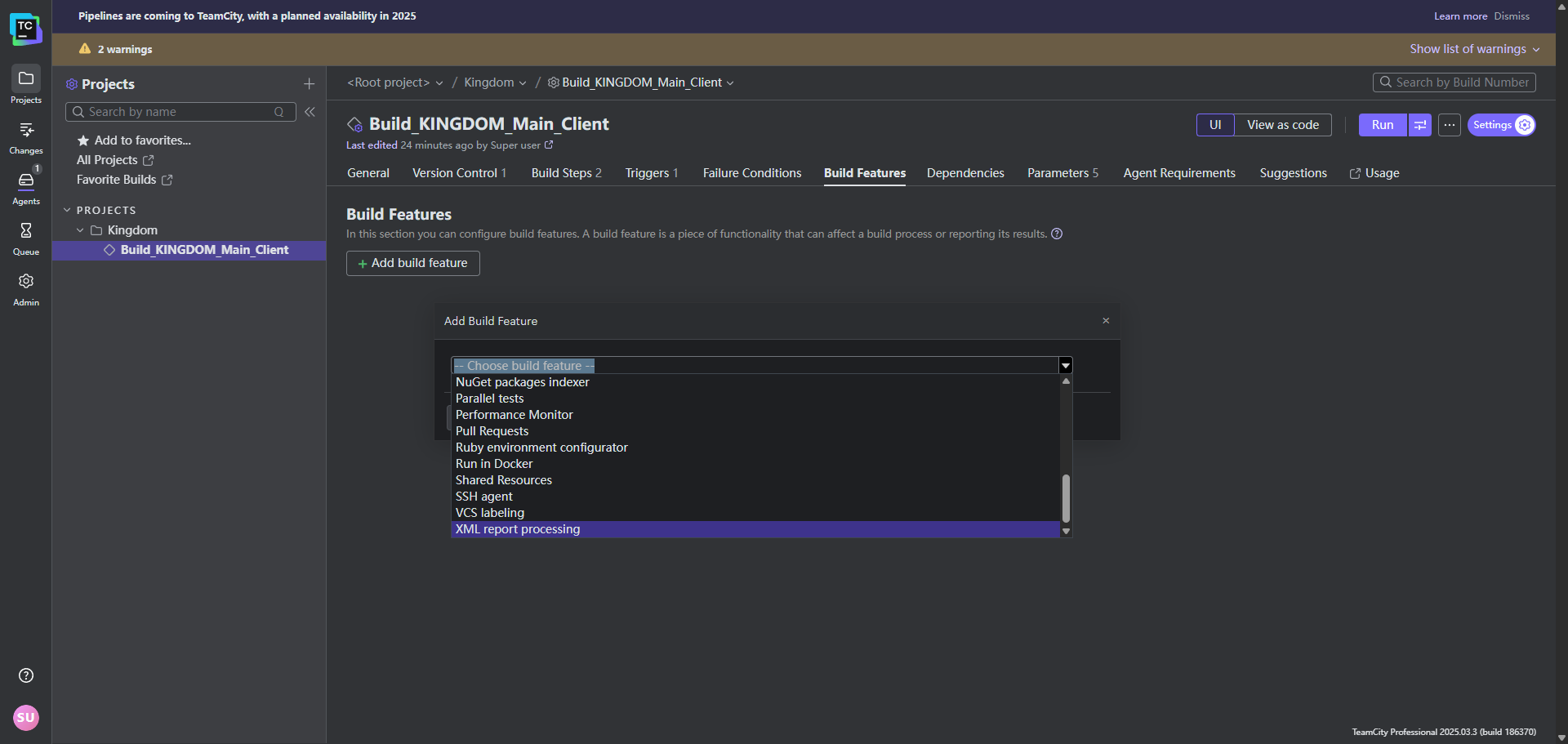Screen dimensions: 1568x744
Task: Open the Suggestions tab
Action: pos(1293,173)
